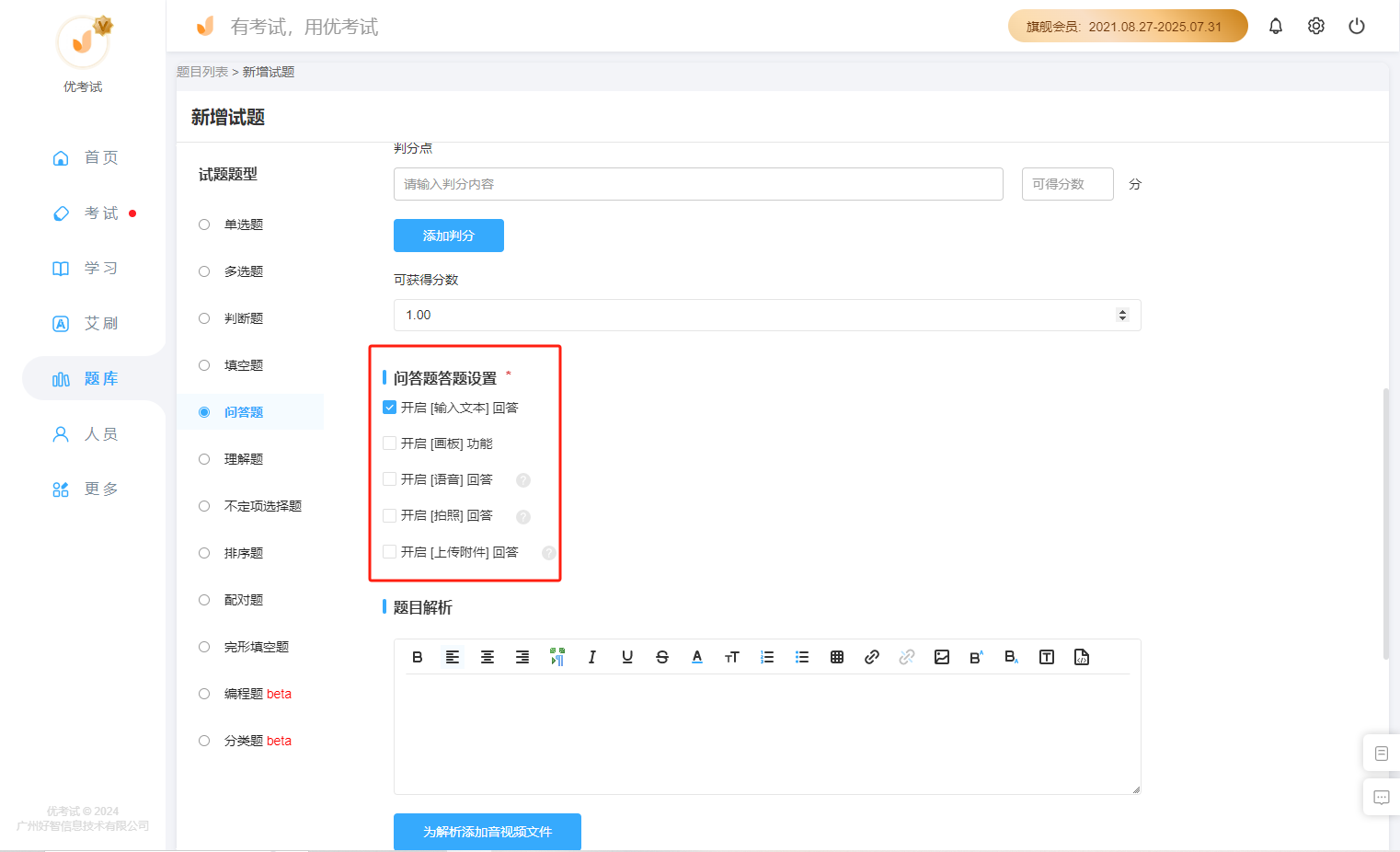Focus the 请输入判分内容 input field
The width and height of the screenshot is (1400, 852).
[698, 184]
